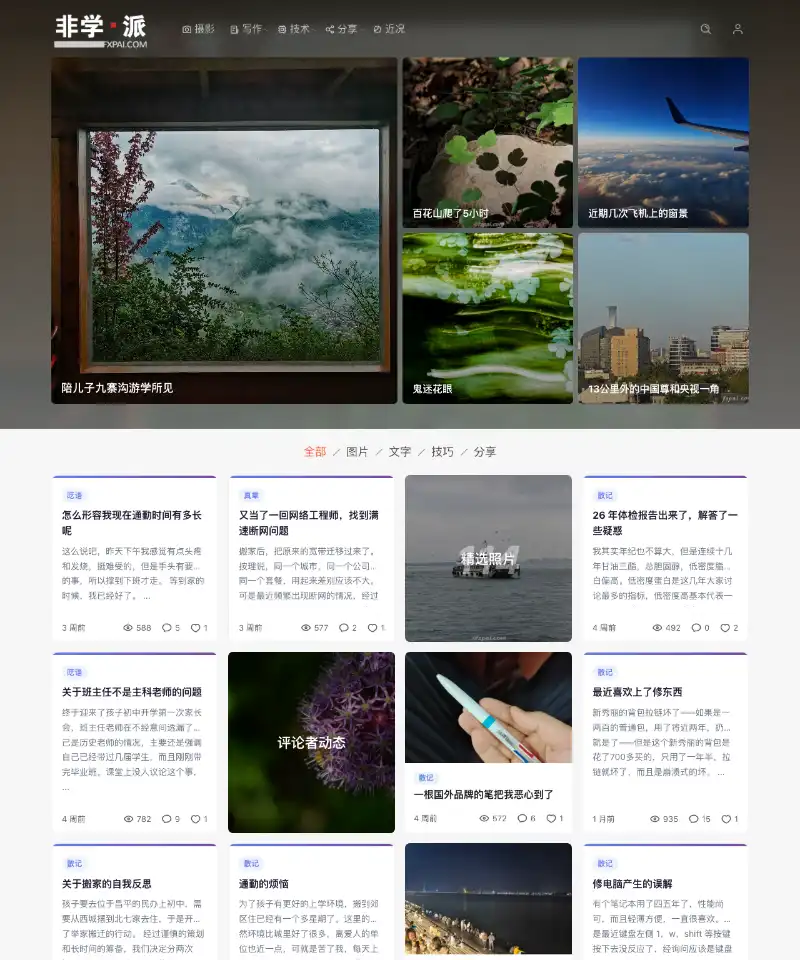Open featured image 13公里外的中国尊和央视一角

click(664, 318)
